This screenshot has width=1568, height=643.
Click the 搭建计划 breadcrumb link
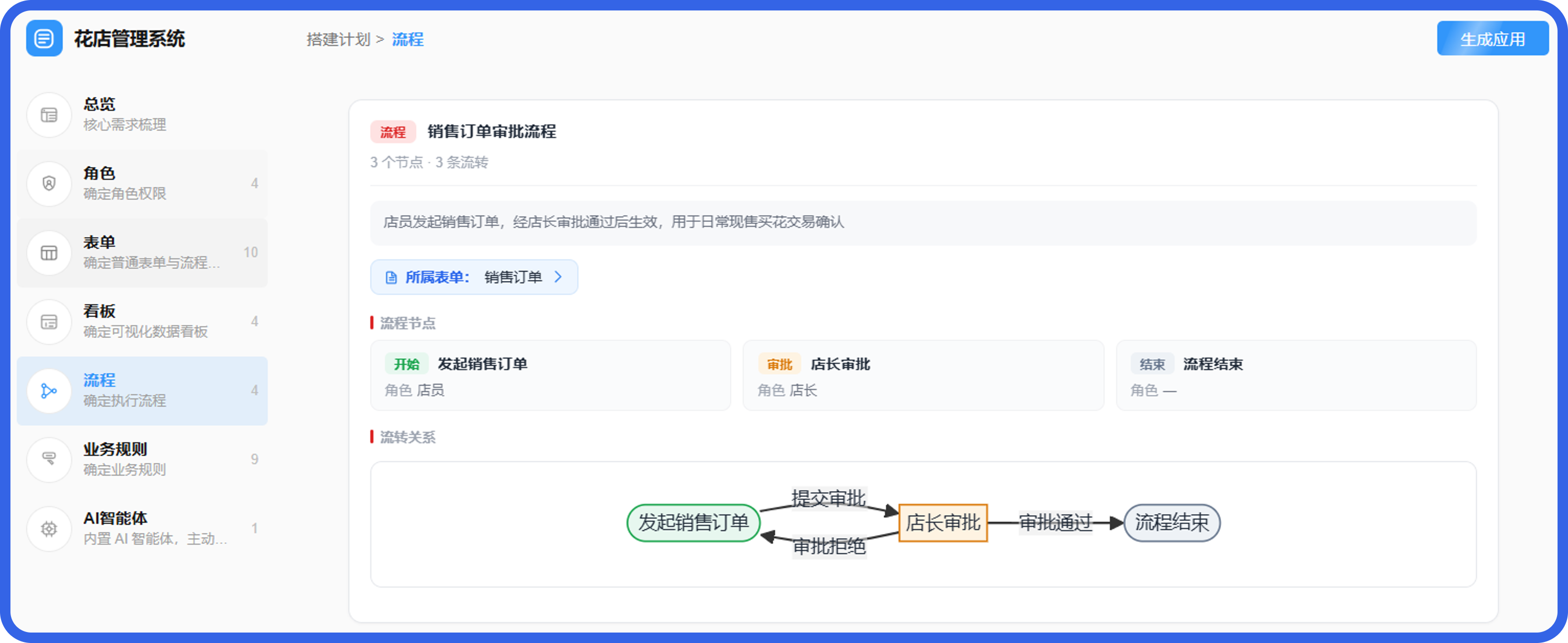pos(338,39)
